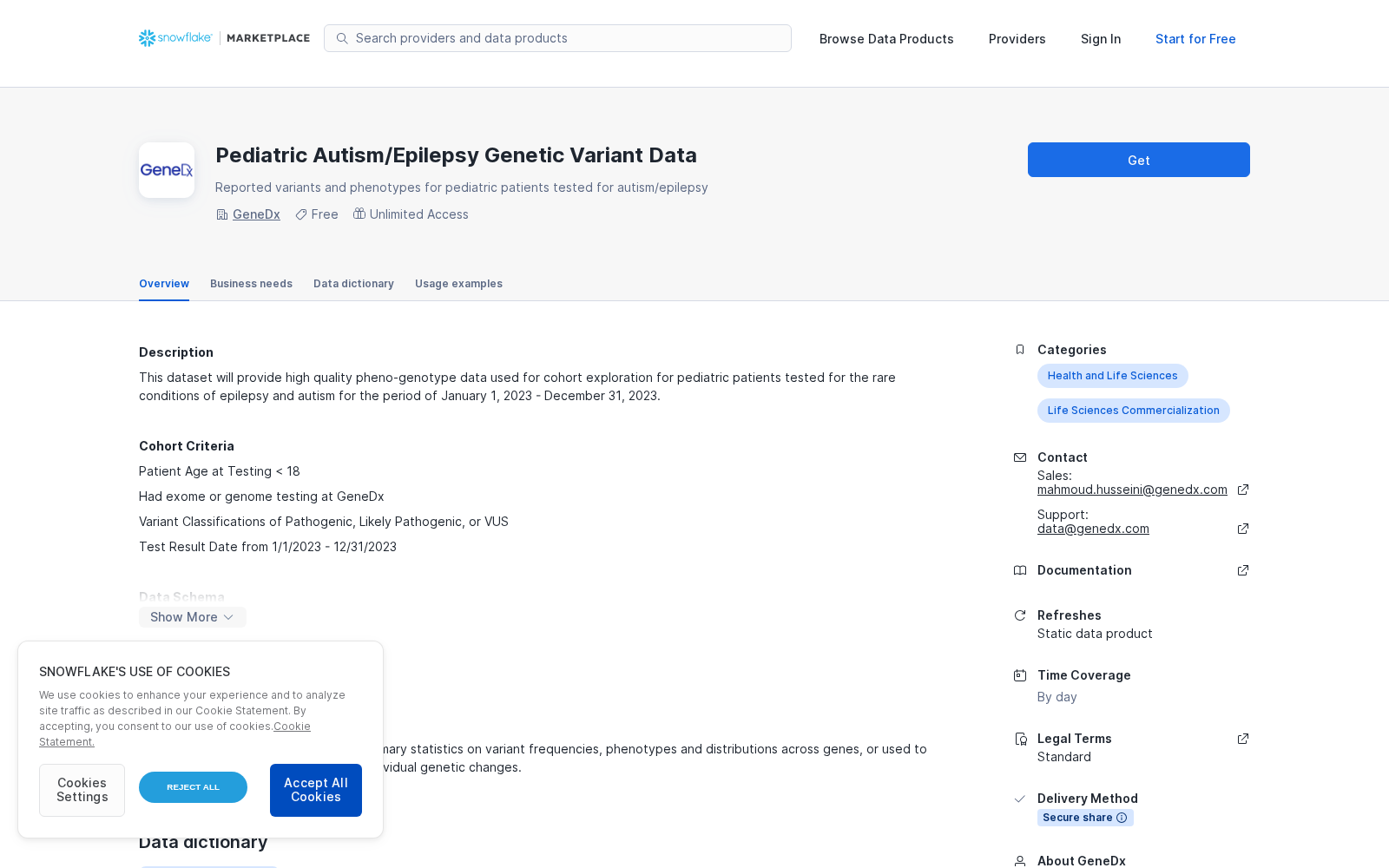Click the calendar icon beside Time Coverage

coord(1020,675)
